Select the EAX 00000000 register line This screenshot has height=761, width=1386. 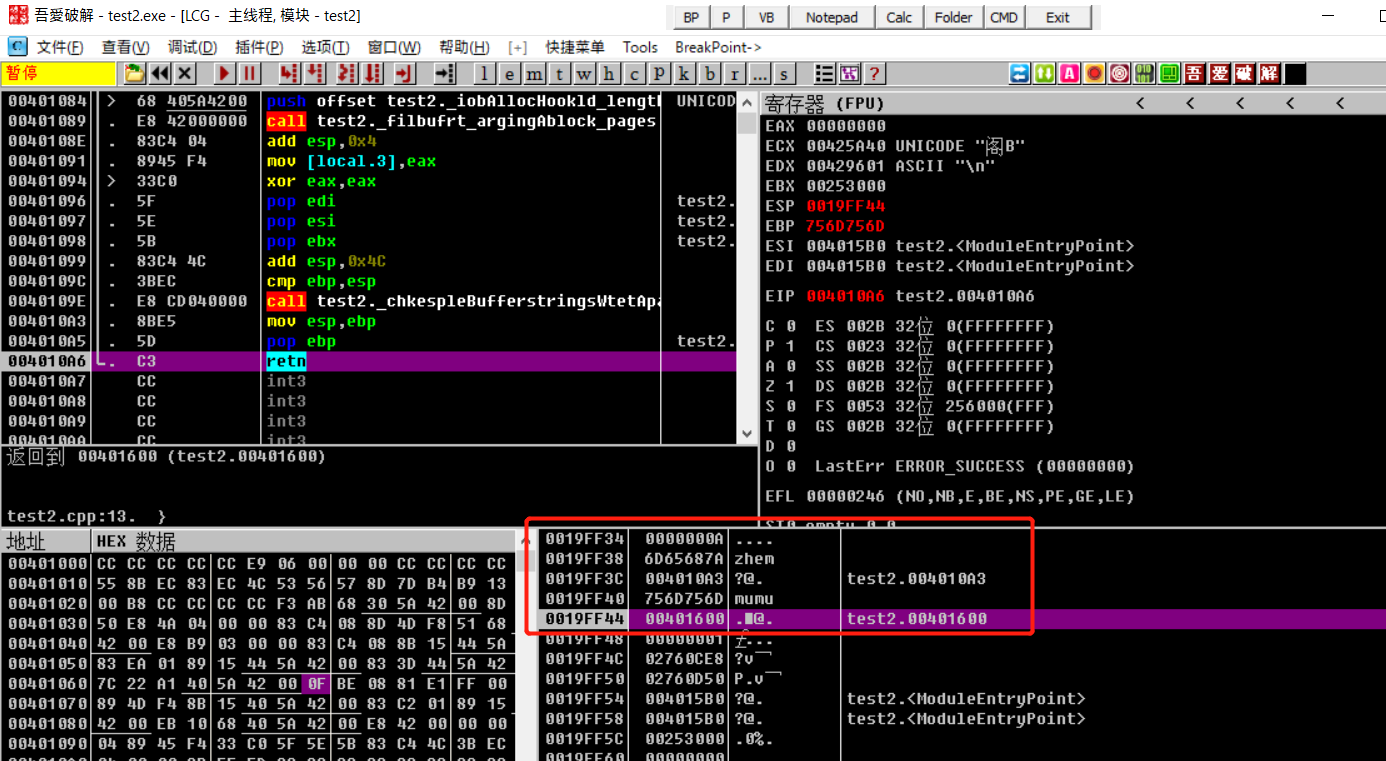(826, 126)
